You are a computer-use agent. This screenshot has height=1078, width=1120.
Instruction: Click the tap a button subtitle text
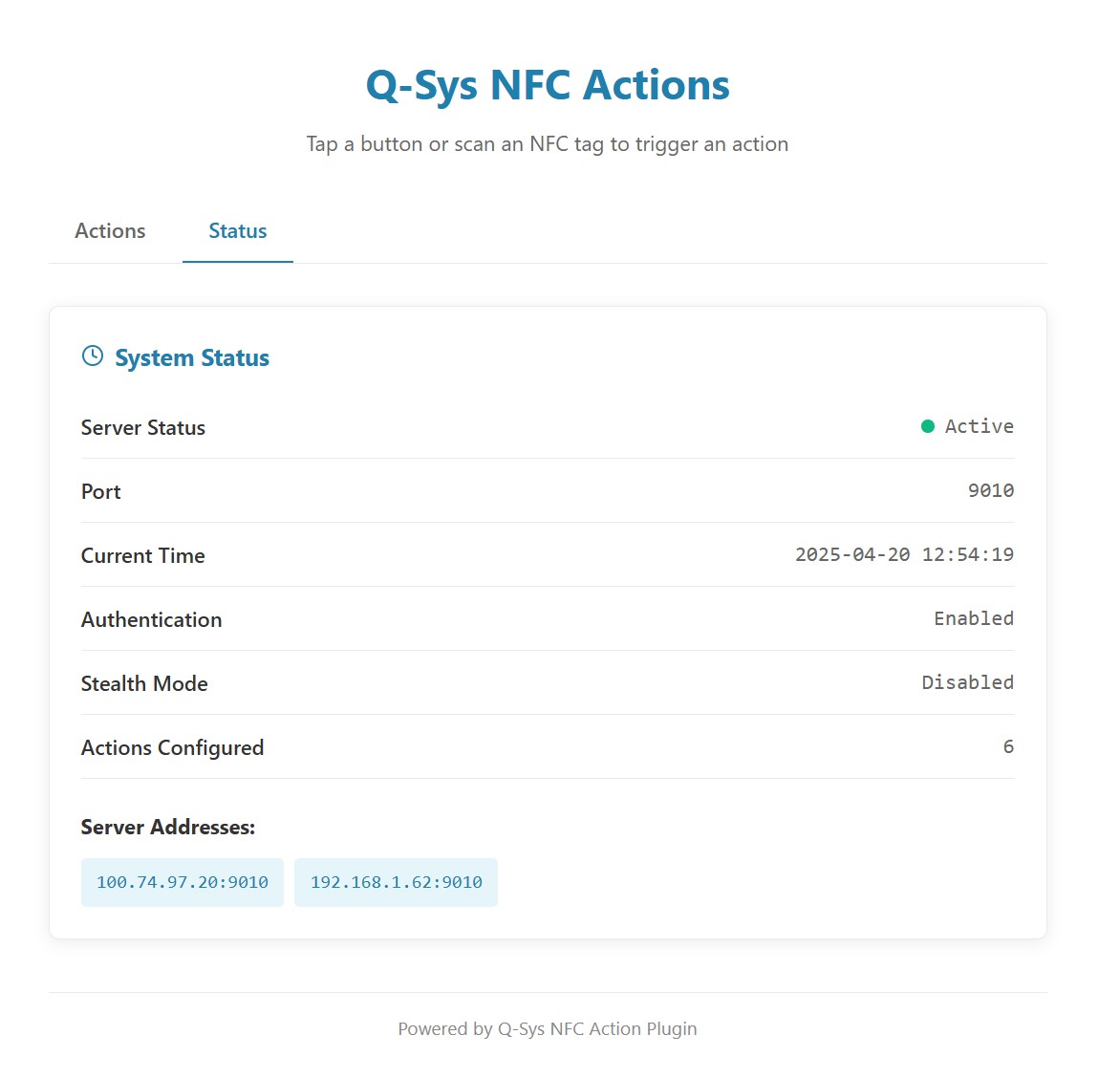tap(548, 144)
